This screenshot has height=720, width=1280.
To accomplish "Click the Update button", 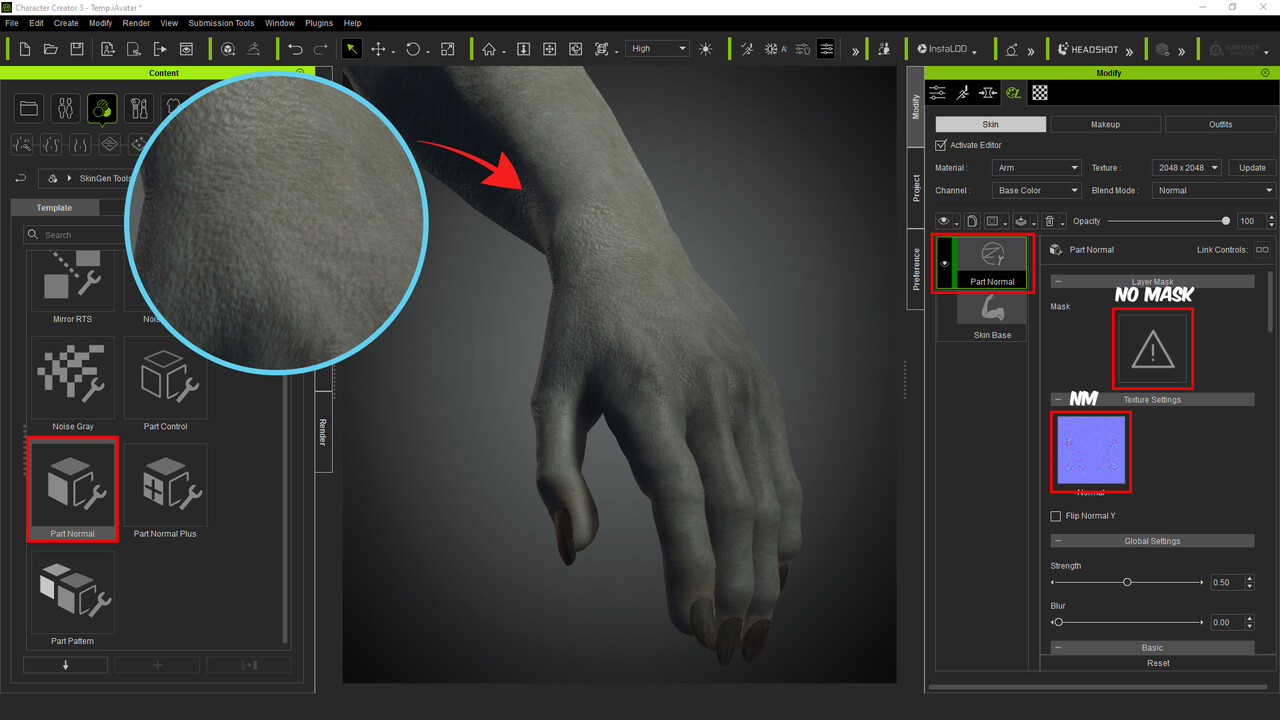I will coord(1252,168).
